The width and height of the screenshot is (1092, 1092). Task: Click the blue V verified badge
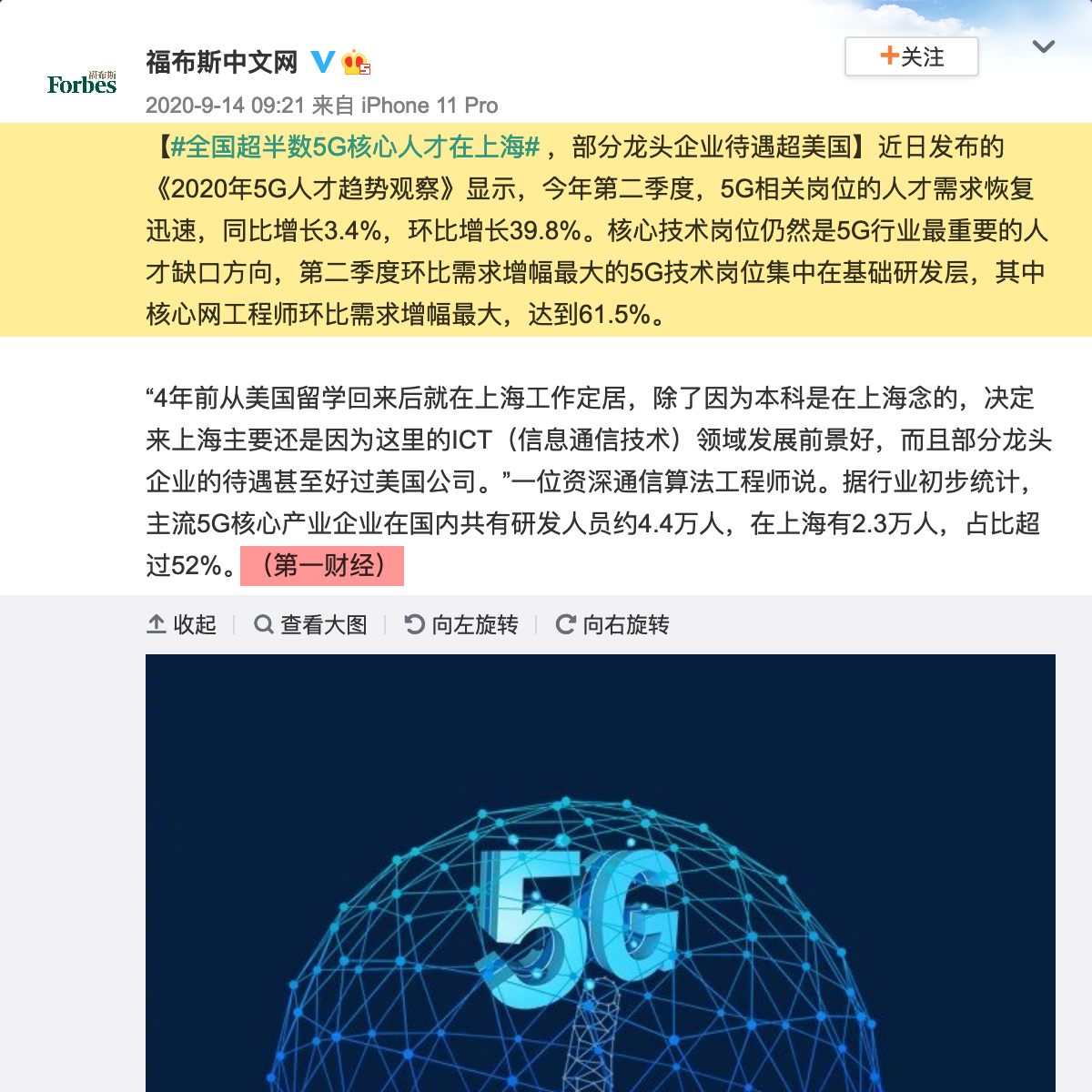[323, 62]
